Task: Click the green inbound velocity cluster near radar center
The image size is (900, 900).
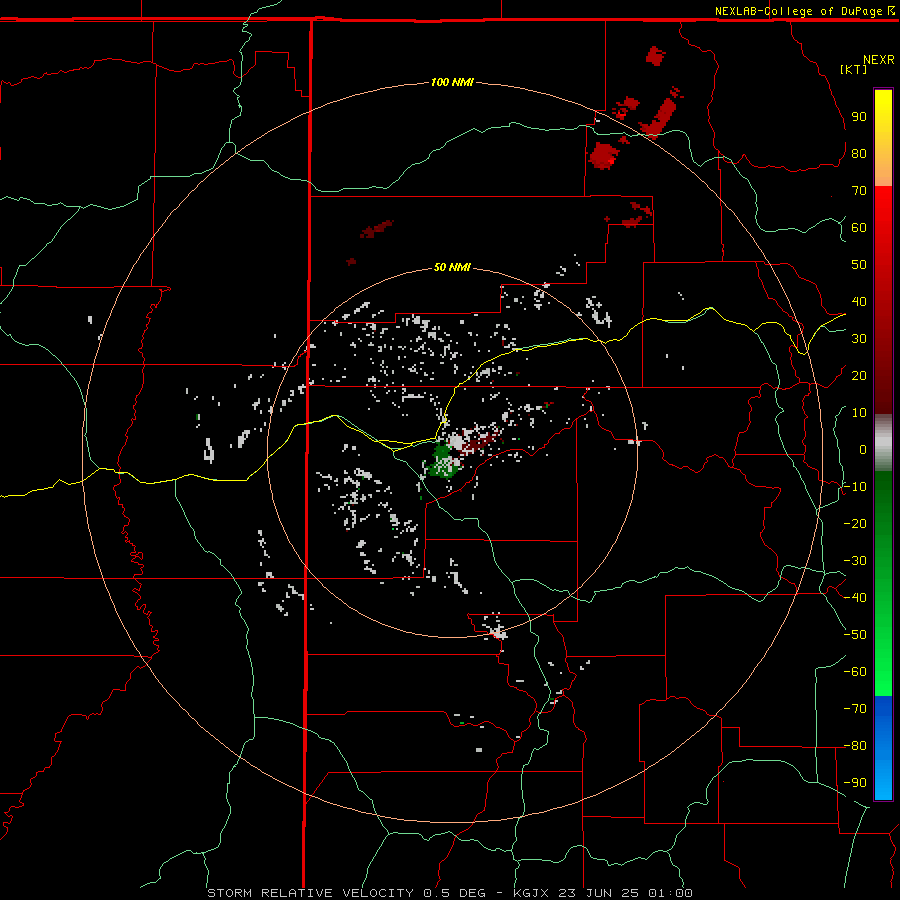Action: [x=443, y=460]
